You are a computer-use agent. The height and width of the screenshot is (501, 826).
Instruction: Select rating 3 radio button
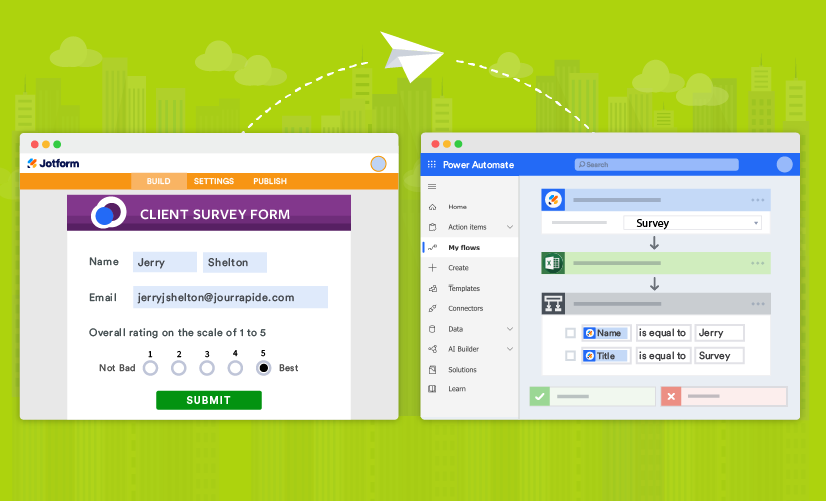click(x=207, y=368)
